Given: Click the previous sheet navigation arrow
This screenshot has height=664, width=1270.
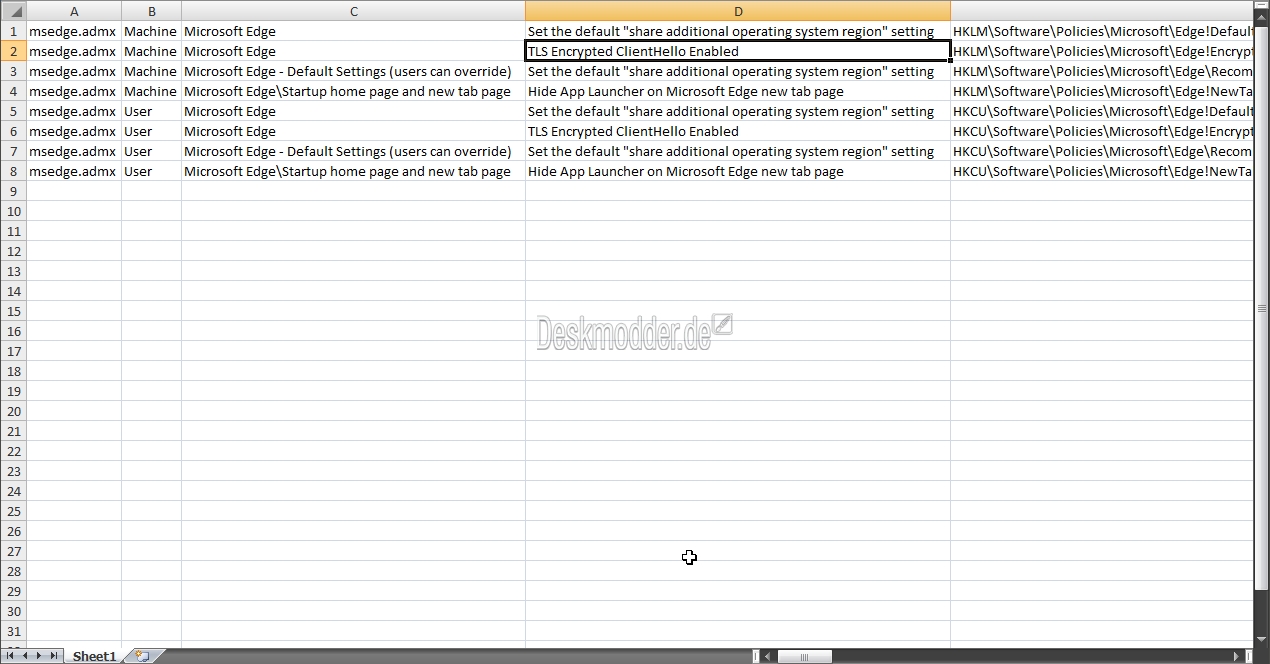Looking at the screenshot, I should (x=26, y=656).
